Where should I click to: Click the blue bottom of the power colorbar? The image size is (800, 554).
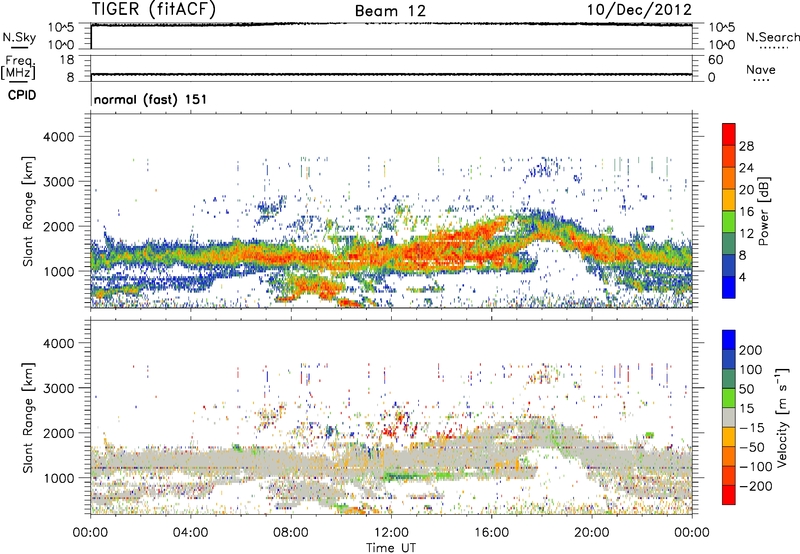click(x=729, y=287)
